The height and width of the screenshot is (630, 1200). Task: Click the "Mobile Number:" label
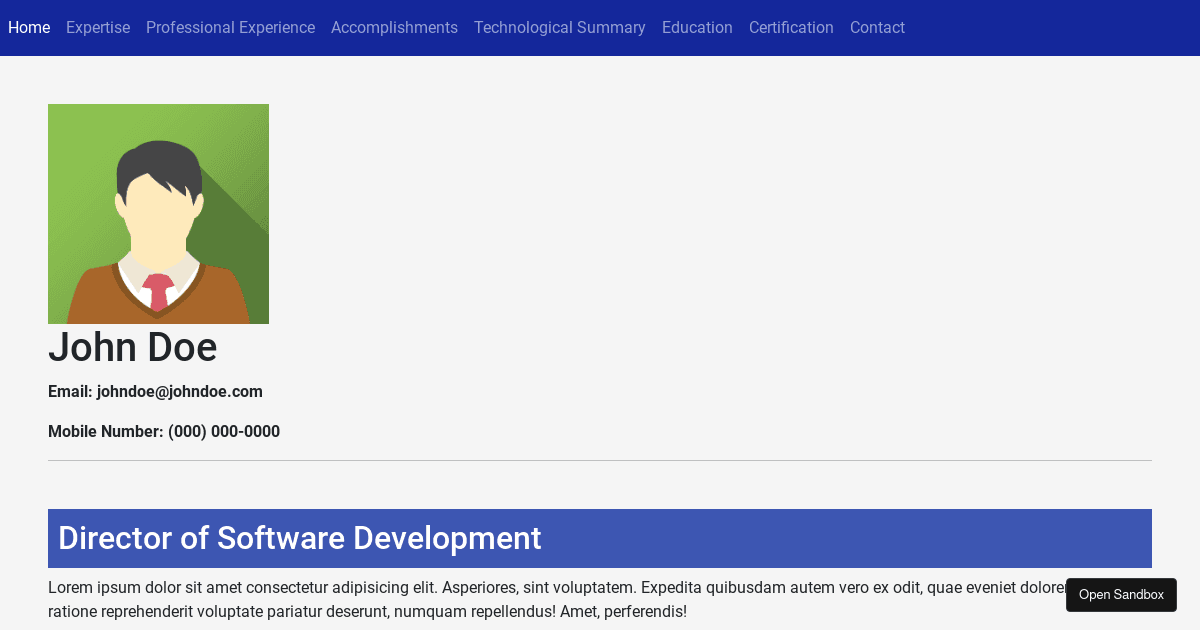coord(105,432)
